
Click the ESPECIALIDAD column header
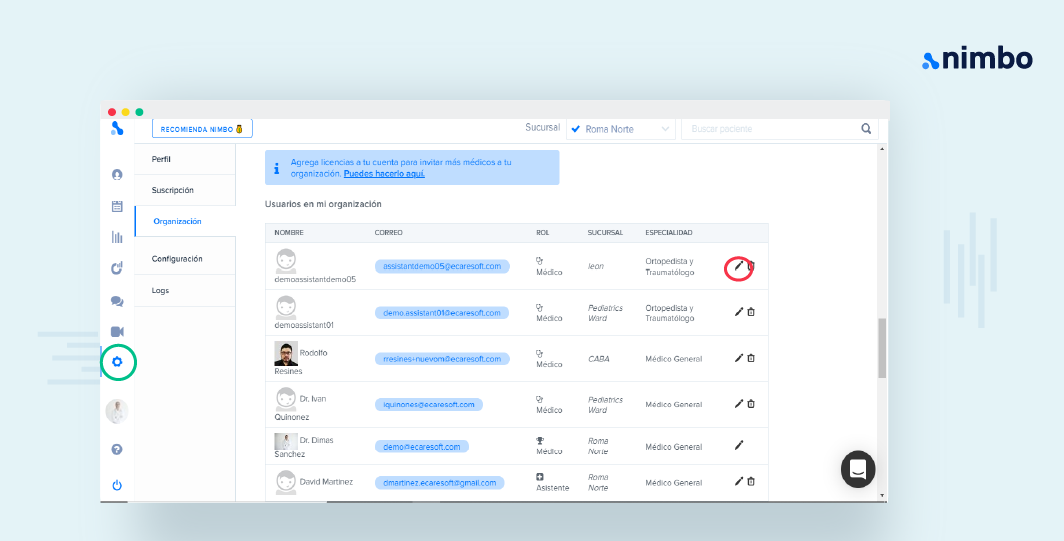click(668, 233)
